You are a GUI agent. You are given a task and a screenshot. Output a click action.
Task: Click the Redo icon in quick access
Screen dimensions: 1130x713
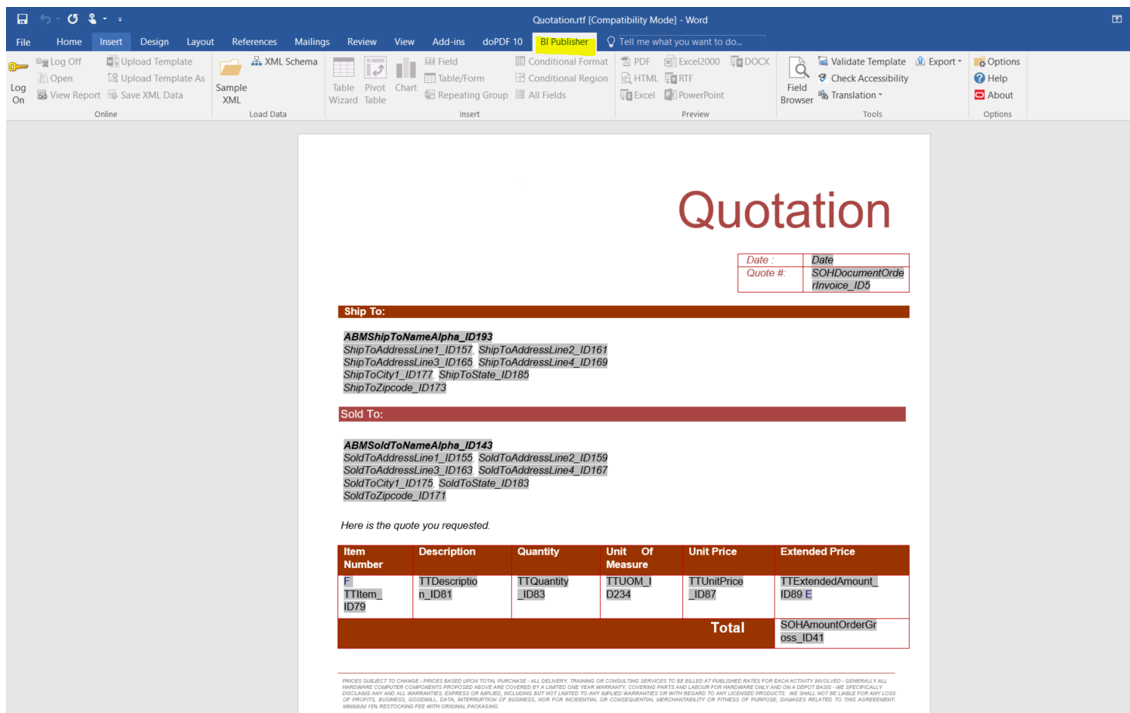[72, 19]
